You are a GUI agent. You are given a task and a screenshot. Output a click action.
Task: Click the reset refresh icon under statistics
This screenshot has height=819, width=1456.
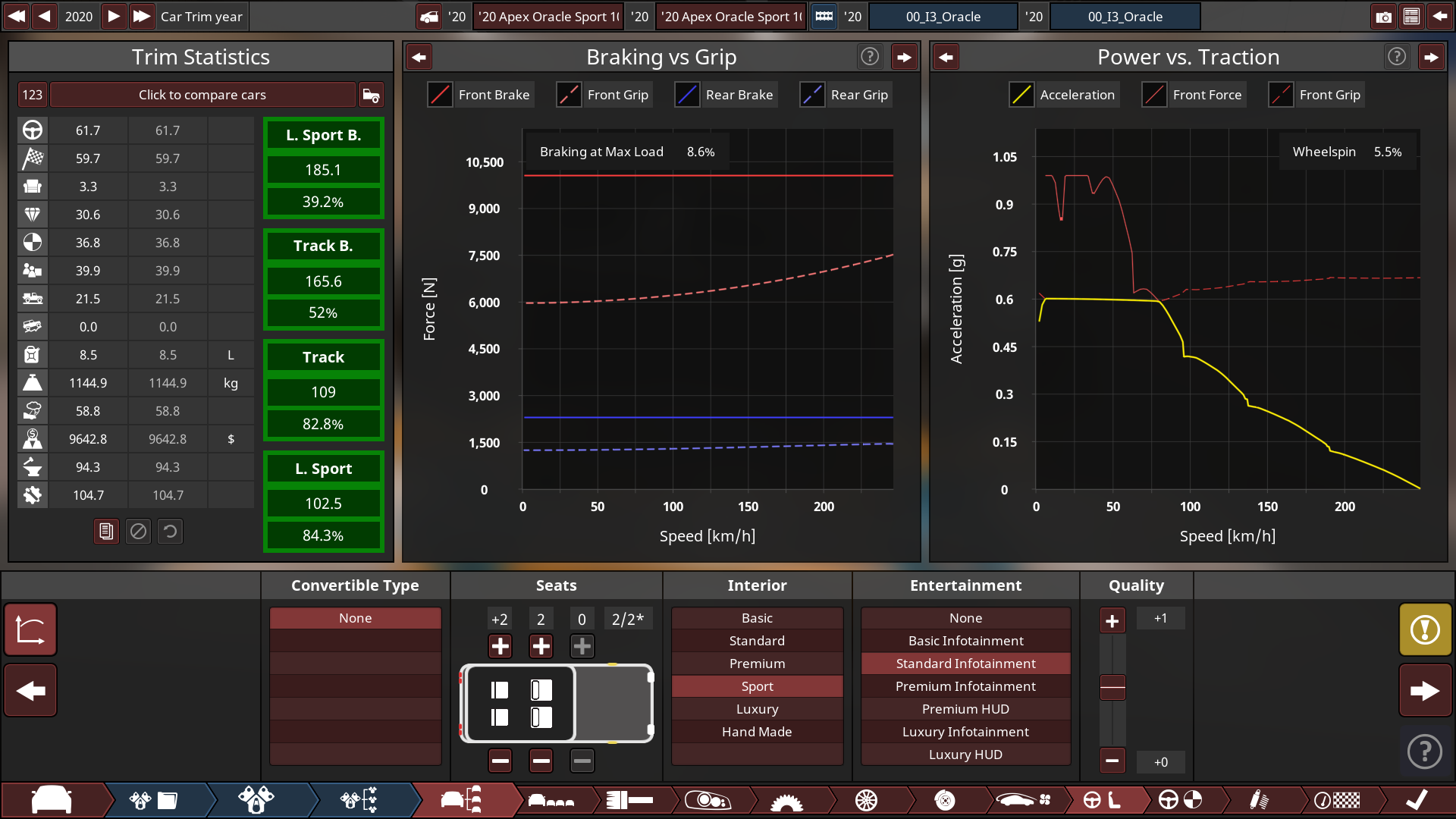coord(170,532)
